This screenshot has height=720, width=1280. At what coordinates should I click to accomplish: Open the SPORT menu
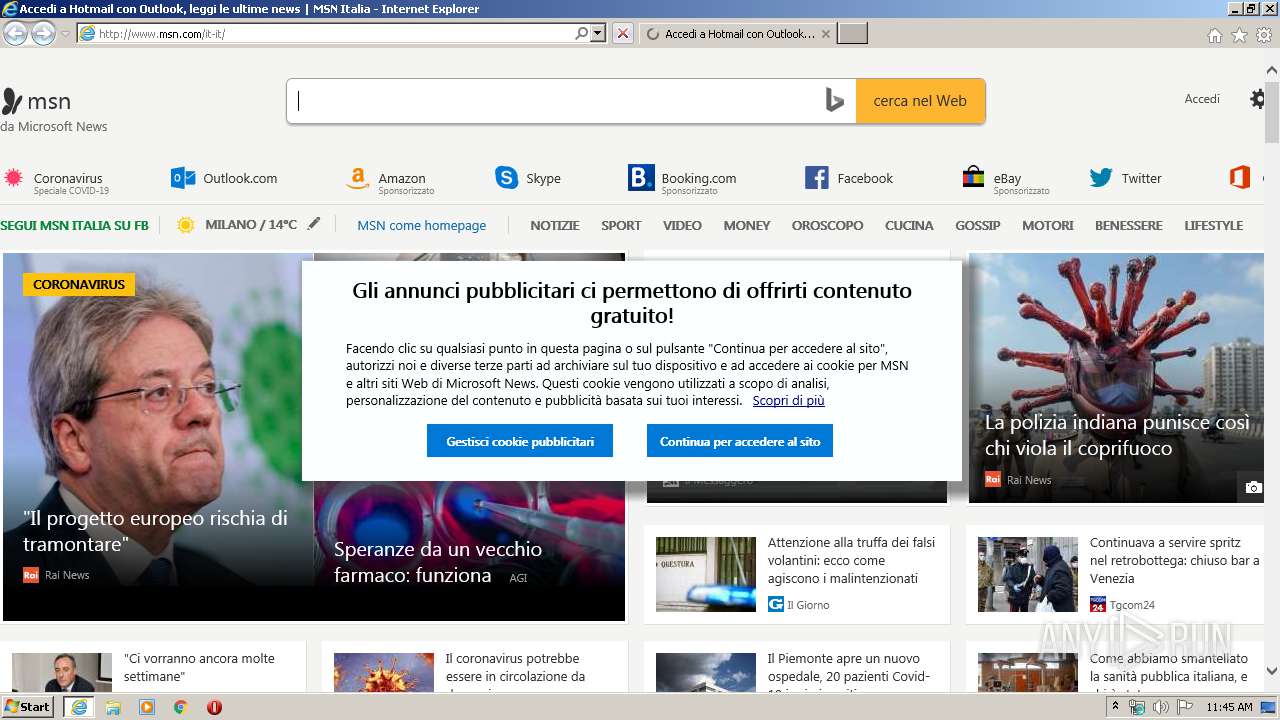coord(621,225)
